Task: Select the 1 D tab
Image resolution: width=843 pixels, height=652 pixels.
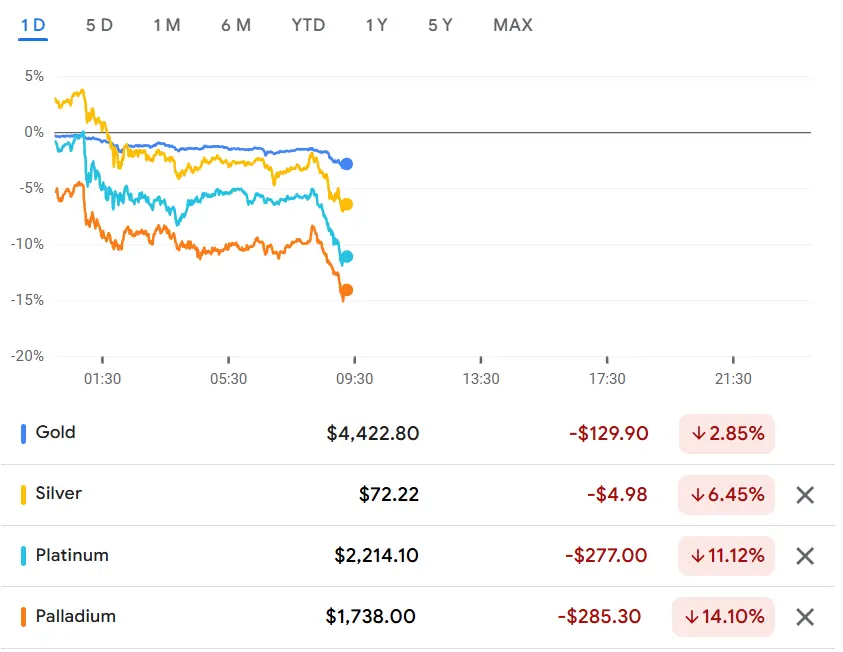Action: pos(33,25)
